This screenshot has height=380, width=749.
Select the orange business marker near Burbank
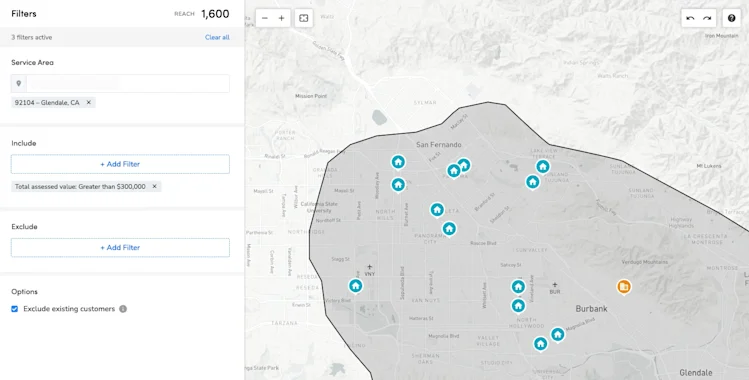(x=624, y=287)
